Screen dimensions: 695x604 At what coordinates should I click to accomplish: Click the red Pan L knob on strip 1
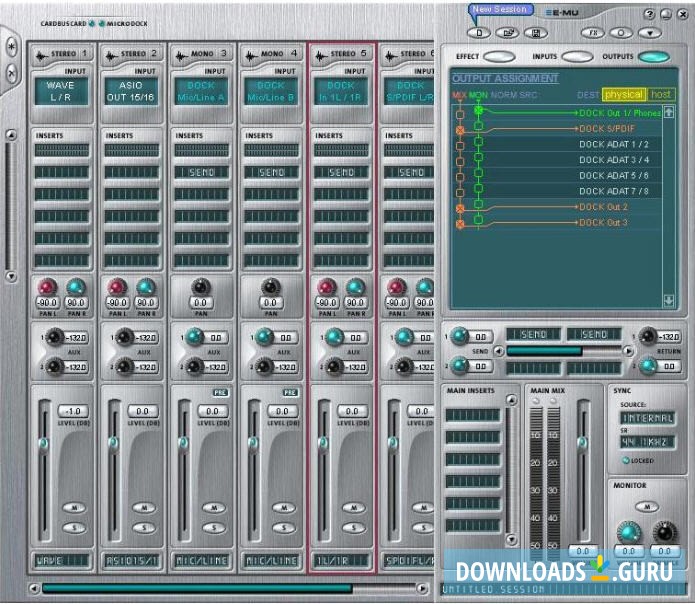[47, 287]
